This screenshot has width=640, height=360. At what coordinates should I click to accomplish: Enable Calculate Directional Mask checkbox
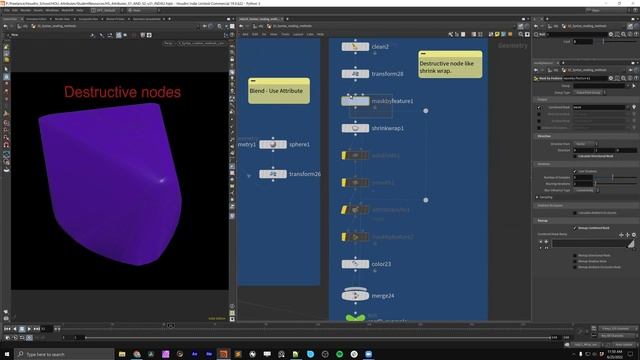[x=575, y=156]
